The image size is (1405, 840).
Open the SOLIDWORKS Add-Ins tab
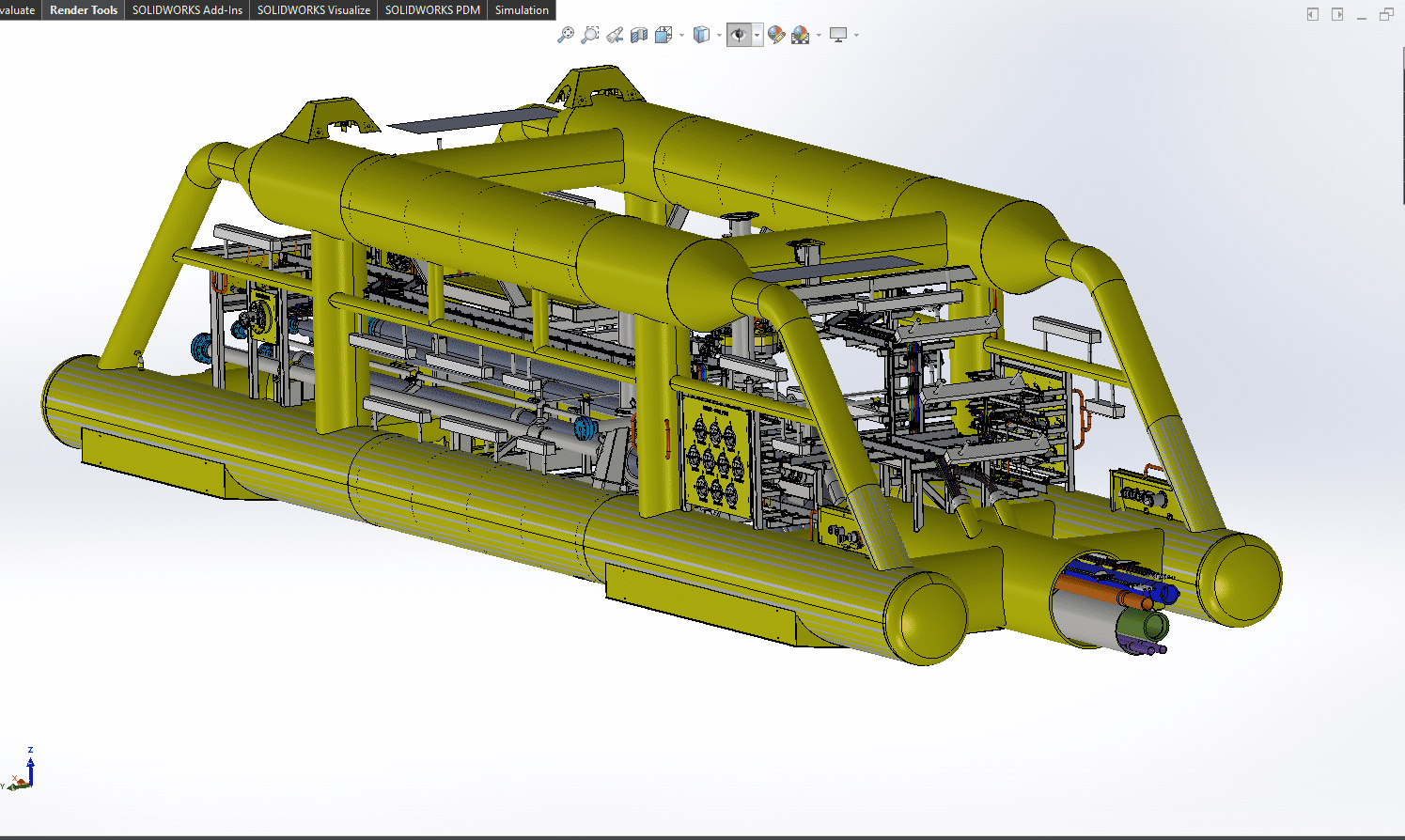[x=187, y=10]
